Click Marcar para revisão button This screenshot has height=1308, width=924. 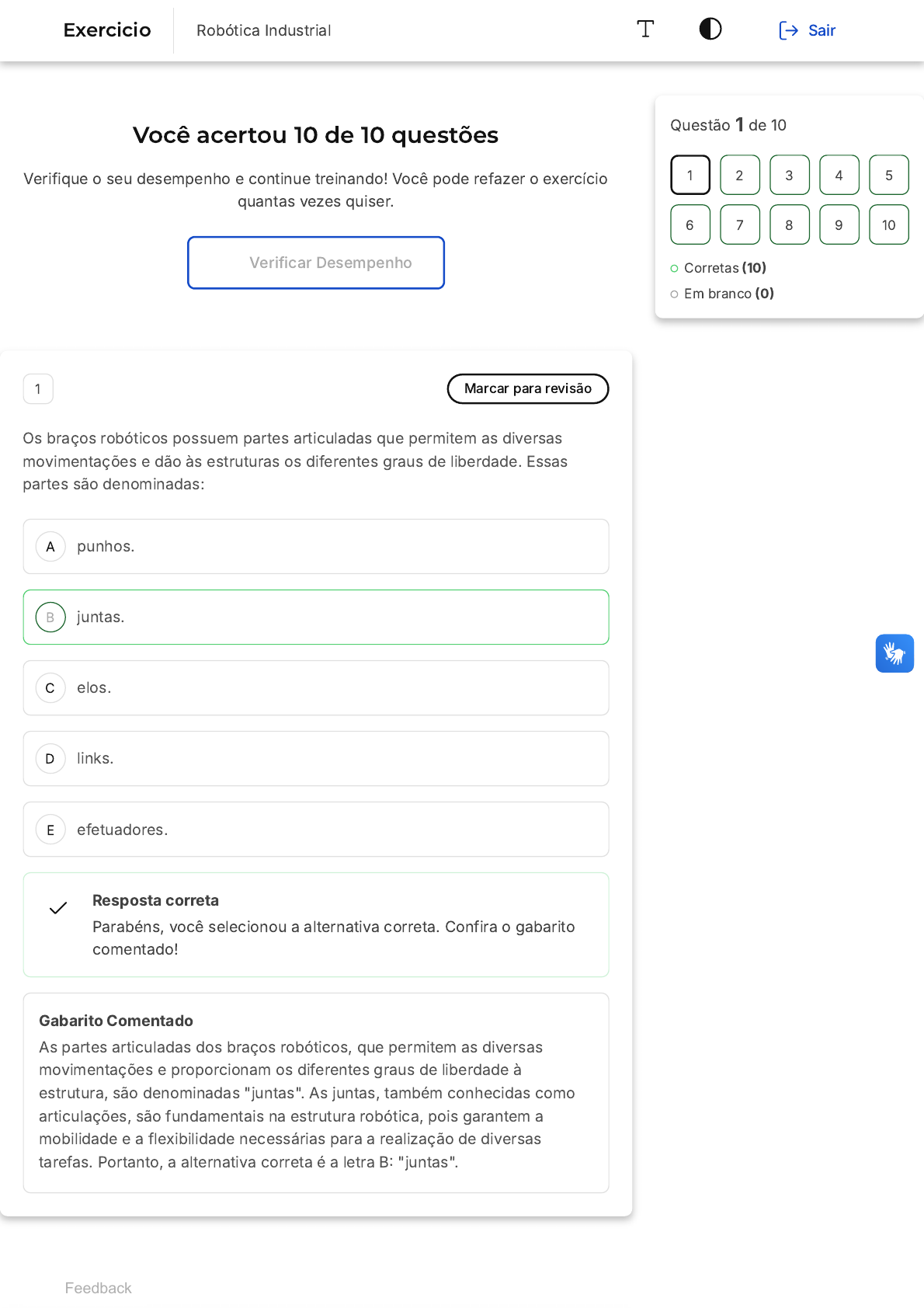point(528,388)
